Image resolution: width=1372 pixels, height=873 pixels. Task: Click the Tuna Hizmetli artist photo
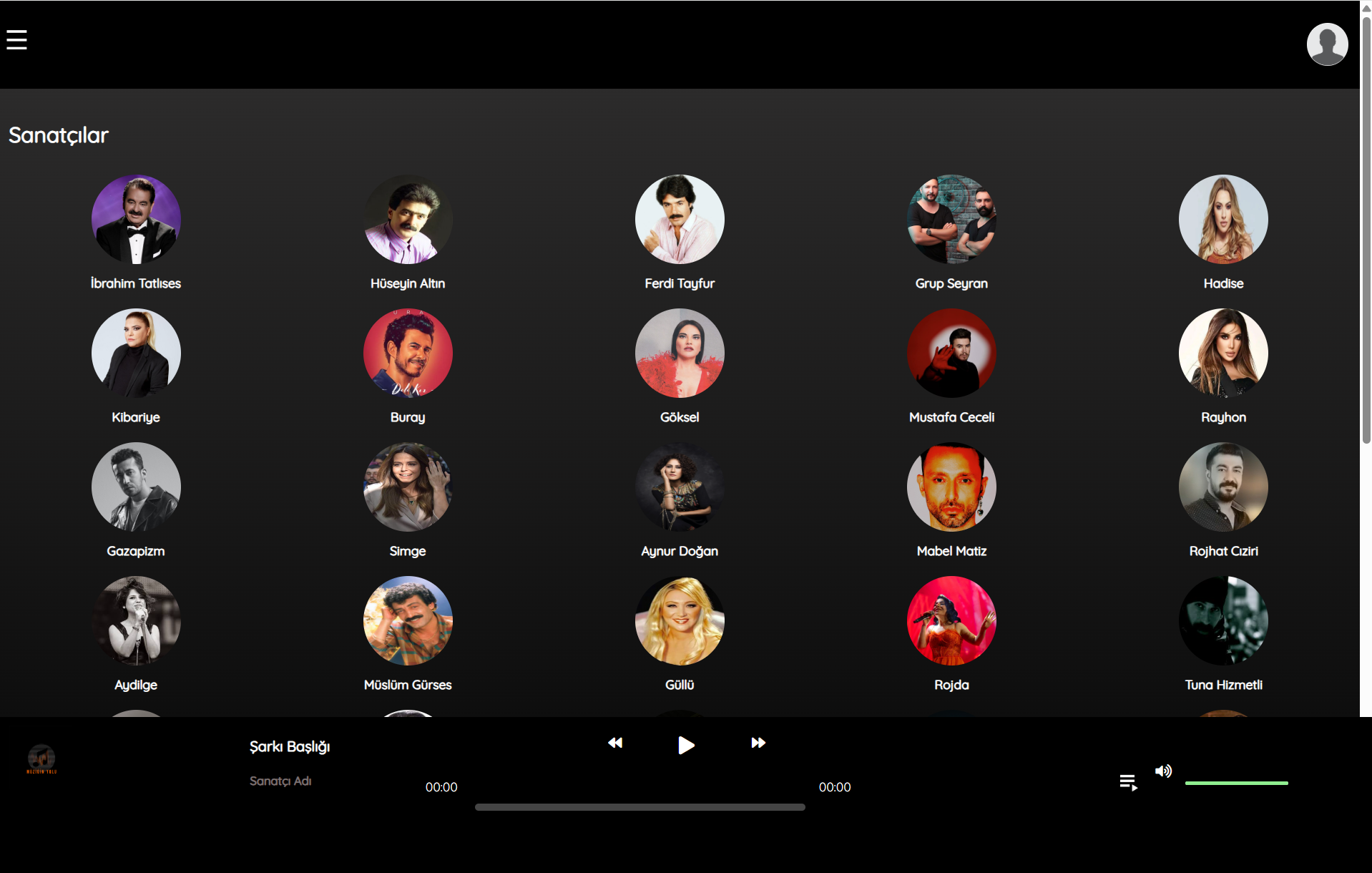(1223, 620)
